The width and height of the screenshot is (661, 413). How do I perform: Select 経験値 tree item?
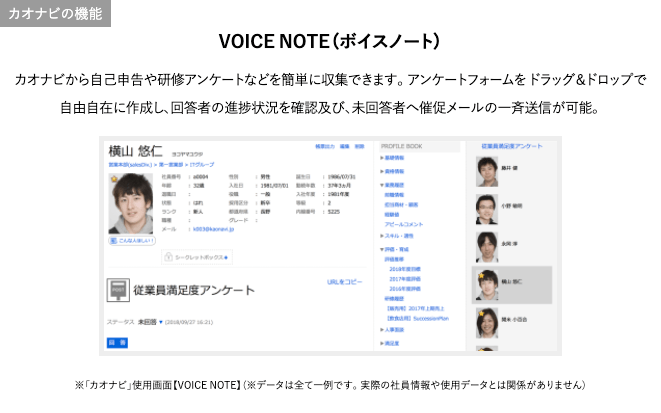click(x=392, y=215)
